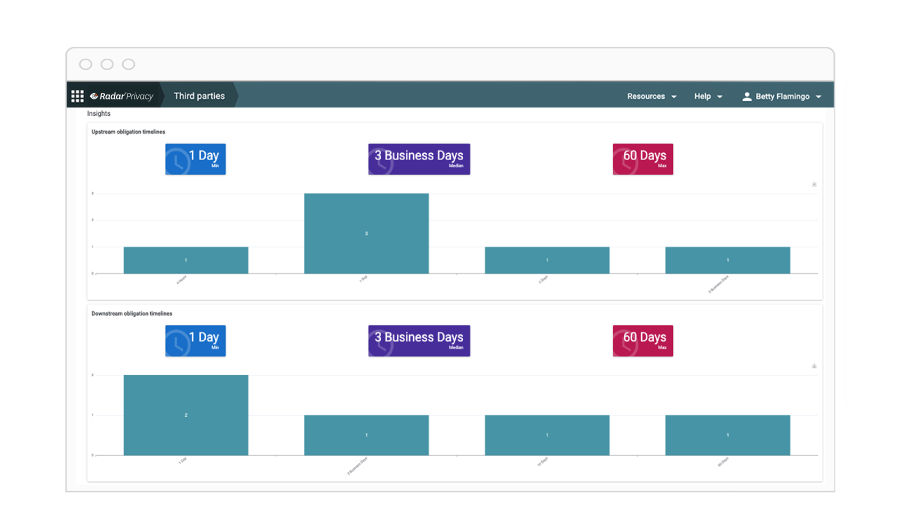This screenshot has width=909, height=521.
Task: Open the Help dropdown menu
Action: (708, 97)
